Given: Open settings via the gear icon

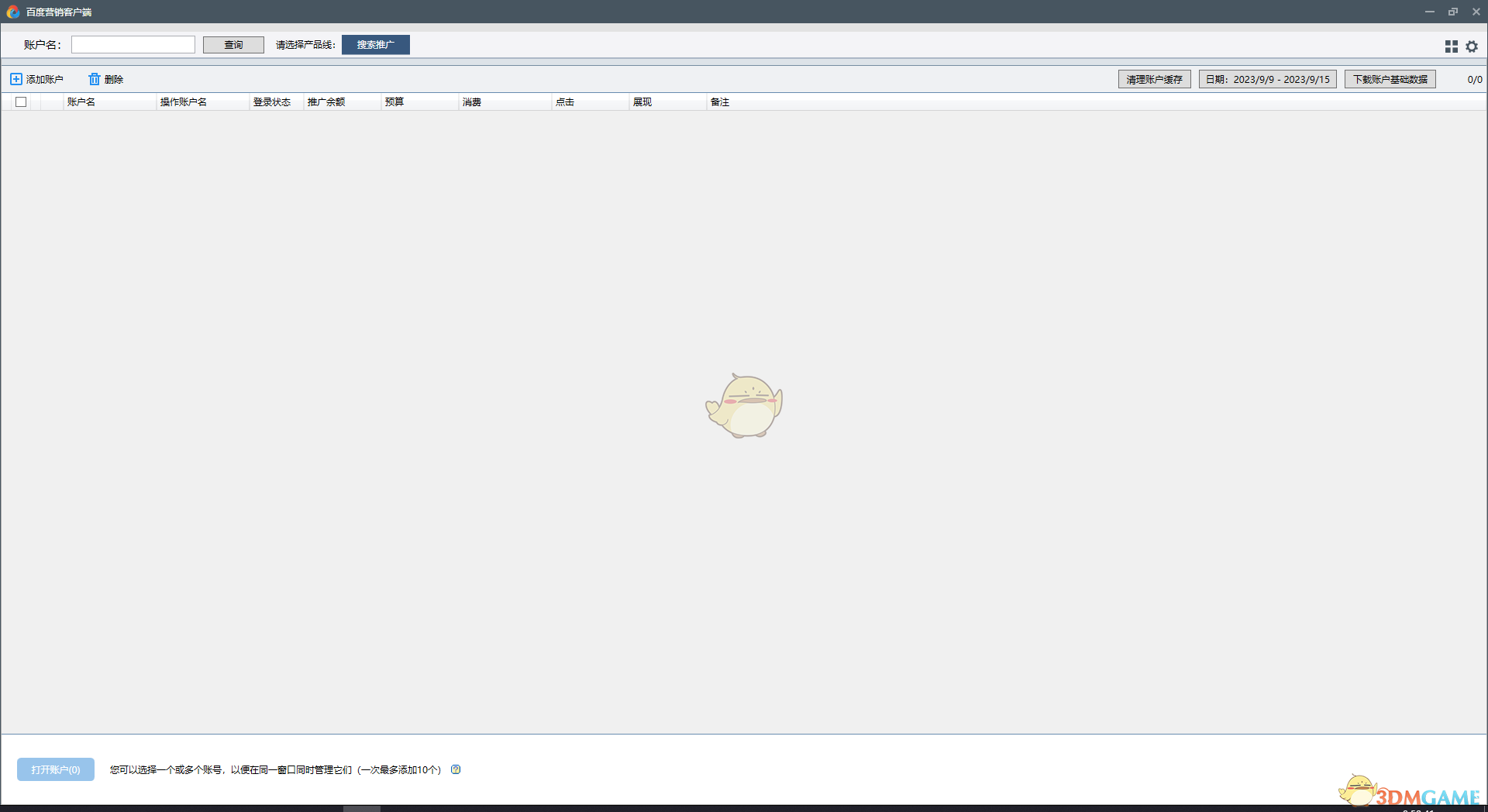Looking at the screenshot, I should pyautogui.click(x=1472, y=46).
